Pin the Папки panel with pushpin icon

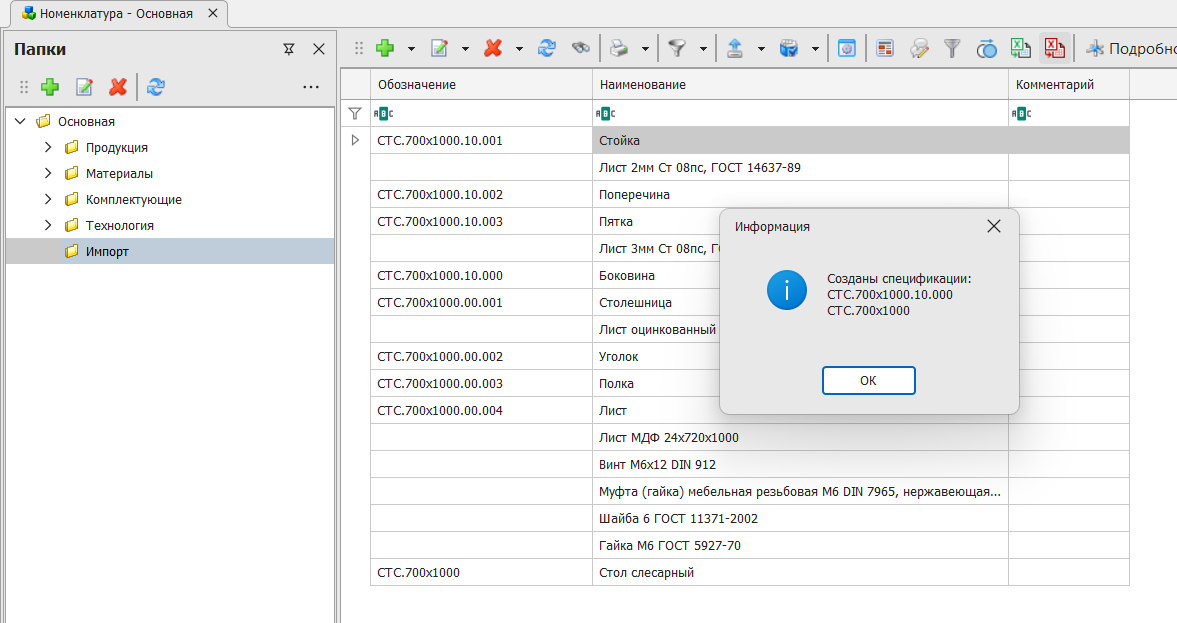(x=289, y=49)
